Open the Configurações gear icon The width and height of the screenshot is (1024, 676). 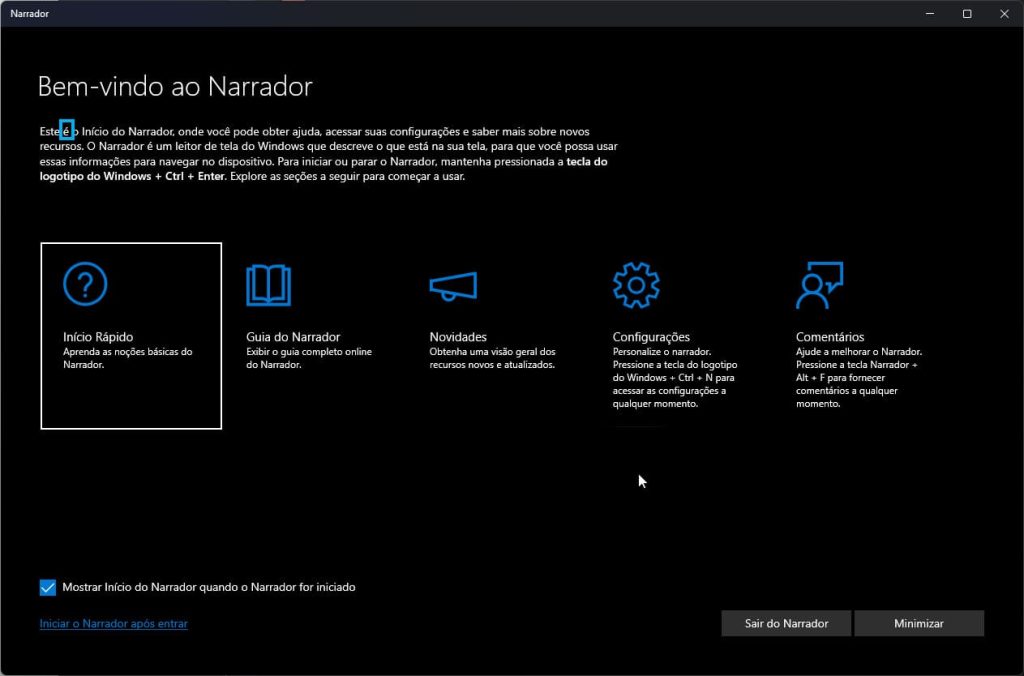point(636,285)
